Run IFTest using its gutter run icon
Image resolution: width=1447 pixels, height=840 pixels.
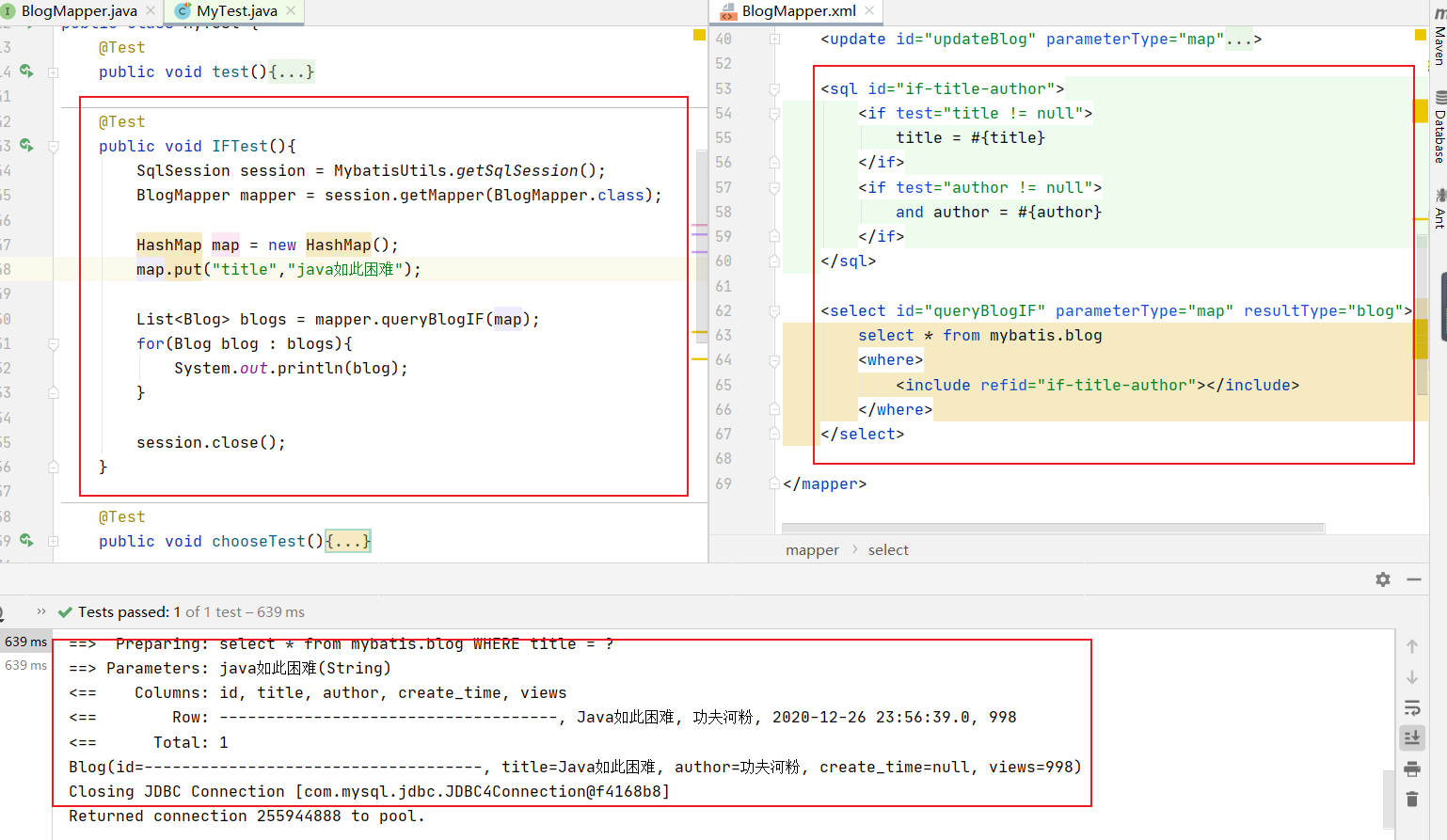tap(26, 146)
